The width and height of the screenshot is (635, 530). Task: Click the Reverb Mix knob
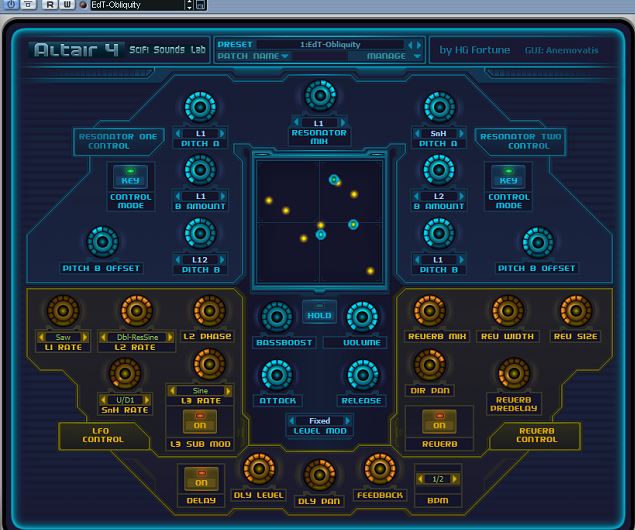coord(429,311)
